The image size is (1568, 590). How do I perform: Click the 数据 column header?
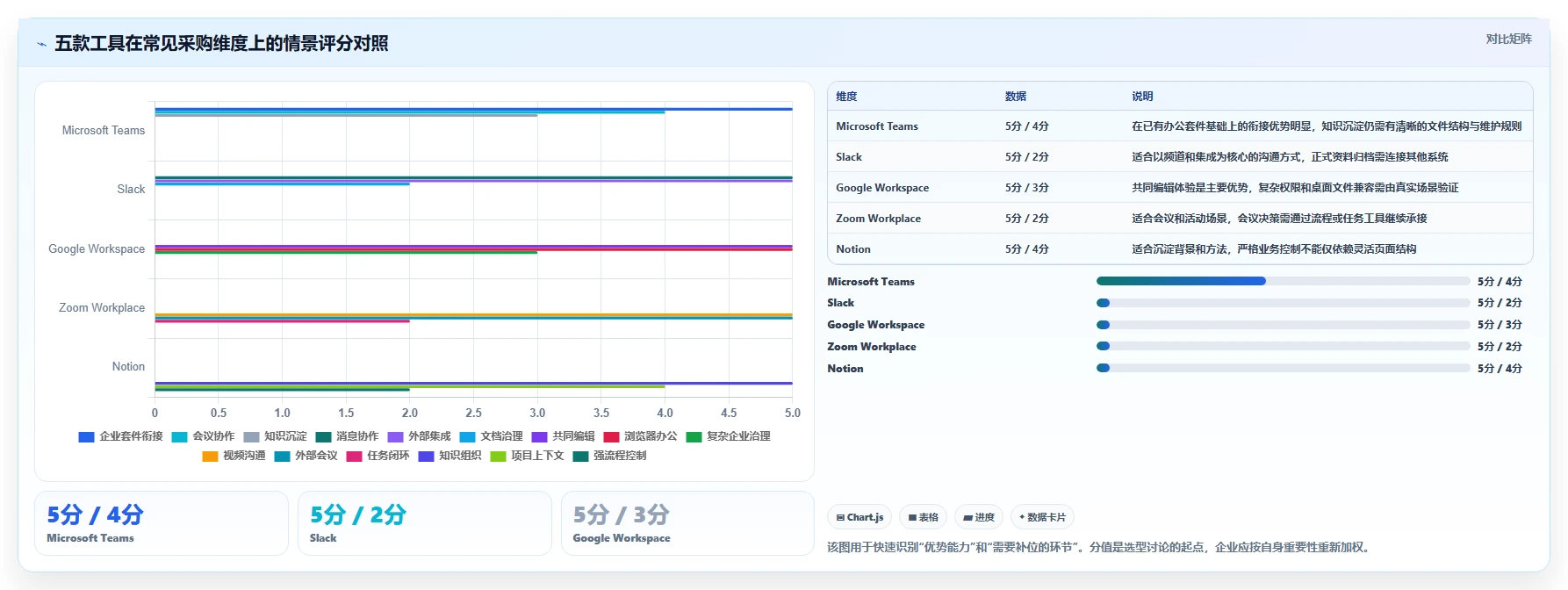pyautogui.click(x=1016, y=97)
